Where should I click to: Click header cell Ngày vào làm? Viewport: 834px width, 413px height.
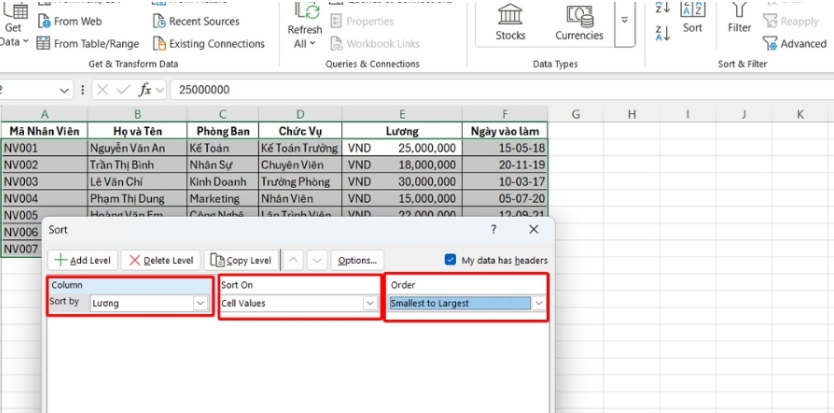[x=505, y=131]
